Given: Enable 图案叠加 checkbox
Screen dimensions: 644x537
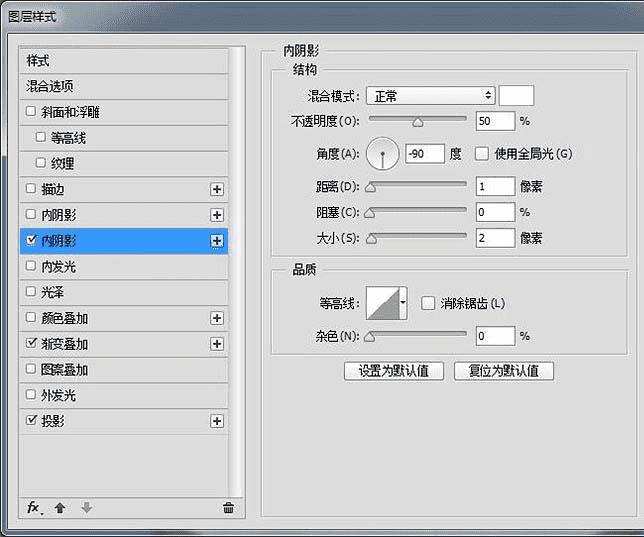Looking at the screenshot, I should click(31, 369).
